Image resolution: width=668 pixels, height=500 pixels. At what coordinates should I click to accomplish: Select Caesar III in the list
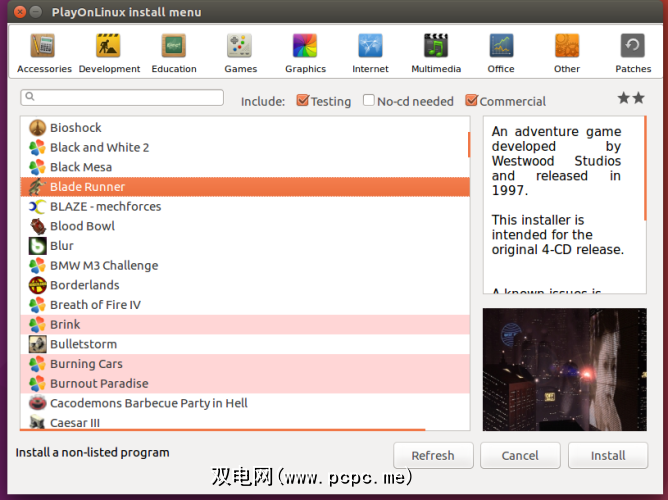245,422
